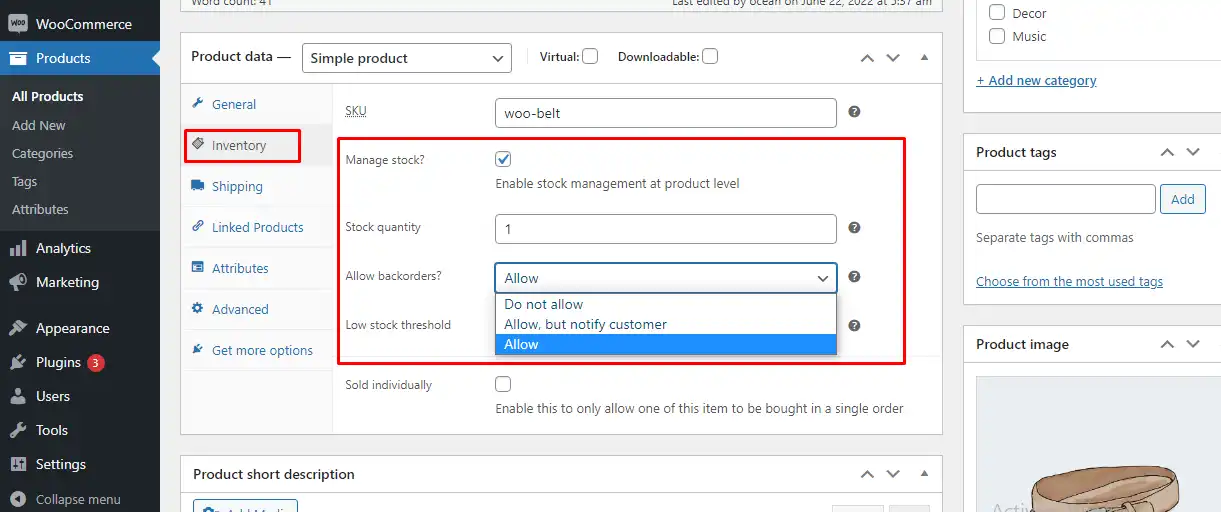This screenshot has height=512, width=1221.
Task: Click the General tab wrench icon
Action: click(198, 104)
